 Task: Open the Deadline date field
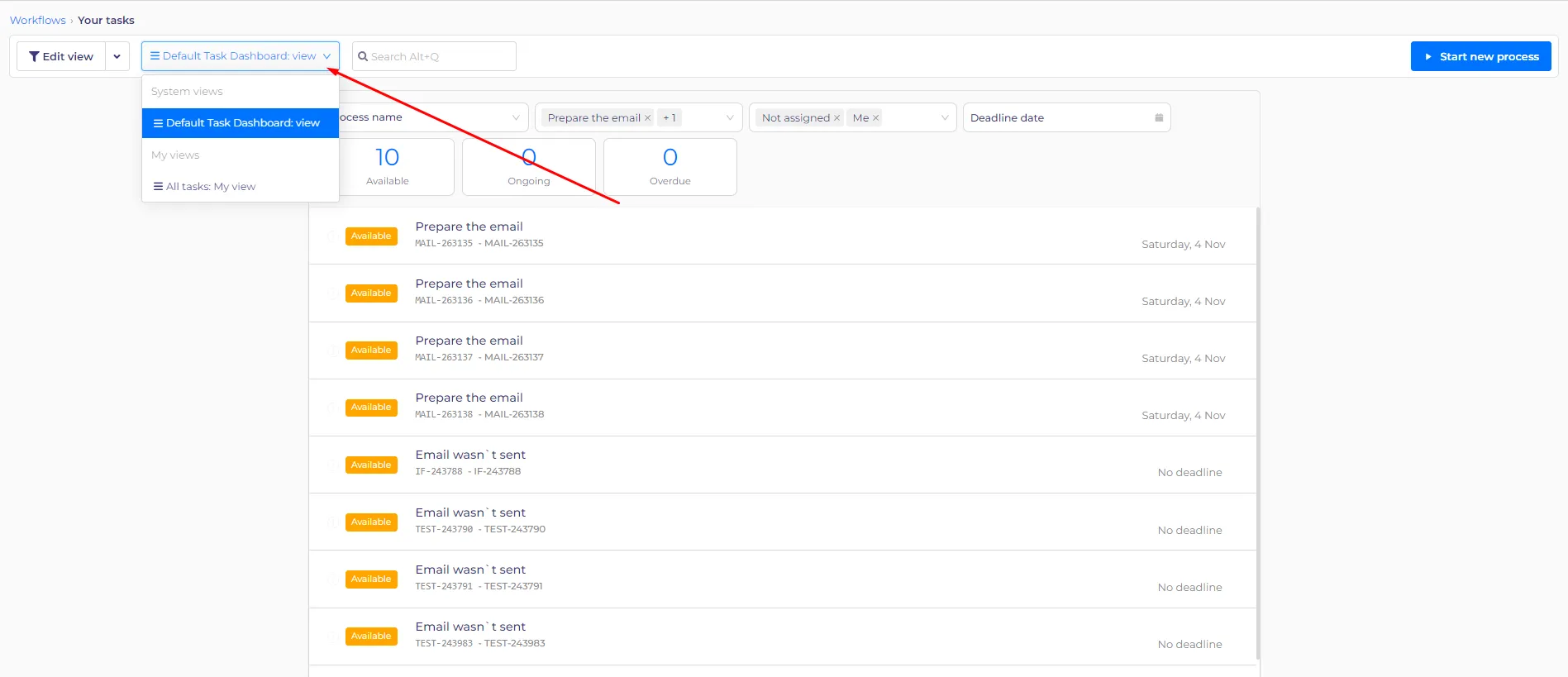1066,117
